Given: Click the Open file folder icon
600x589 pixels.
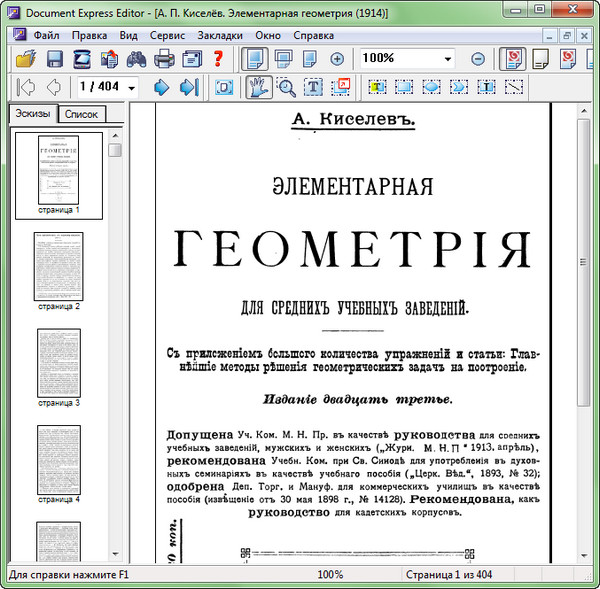Looking at the screenshot, I should [x=23, y=59].
